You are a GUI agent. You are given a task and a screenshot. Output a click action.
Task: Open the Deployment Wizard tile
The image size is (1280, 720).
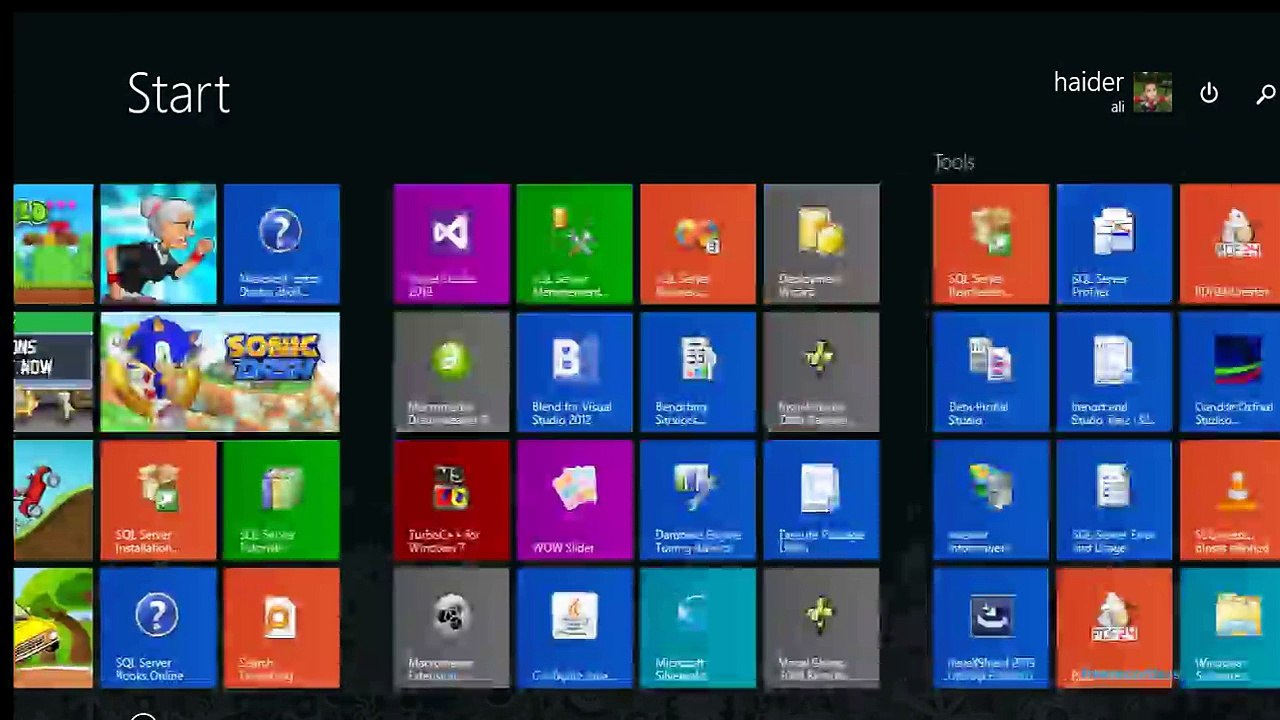[x=822, y=244]
